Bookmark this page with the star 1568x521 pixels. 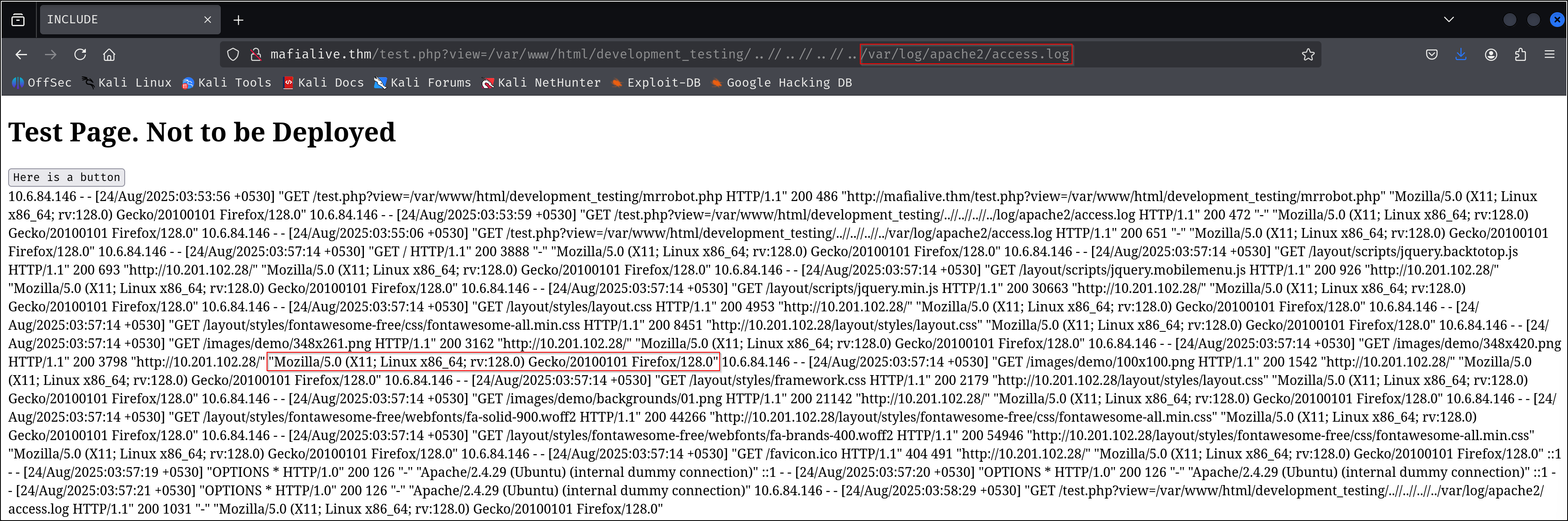pyautogui.click(x=1308, y=55)
